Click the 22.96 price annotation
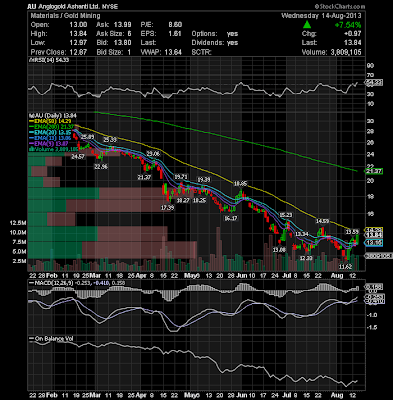Viewport: 393px width, 400px height. click(101, 167)
